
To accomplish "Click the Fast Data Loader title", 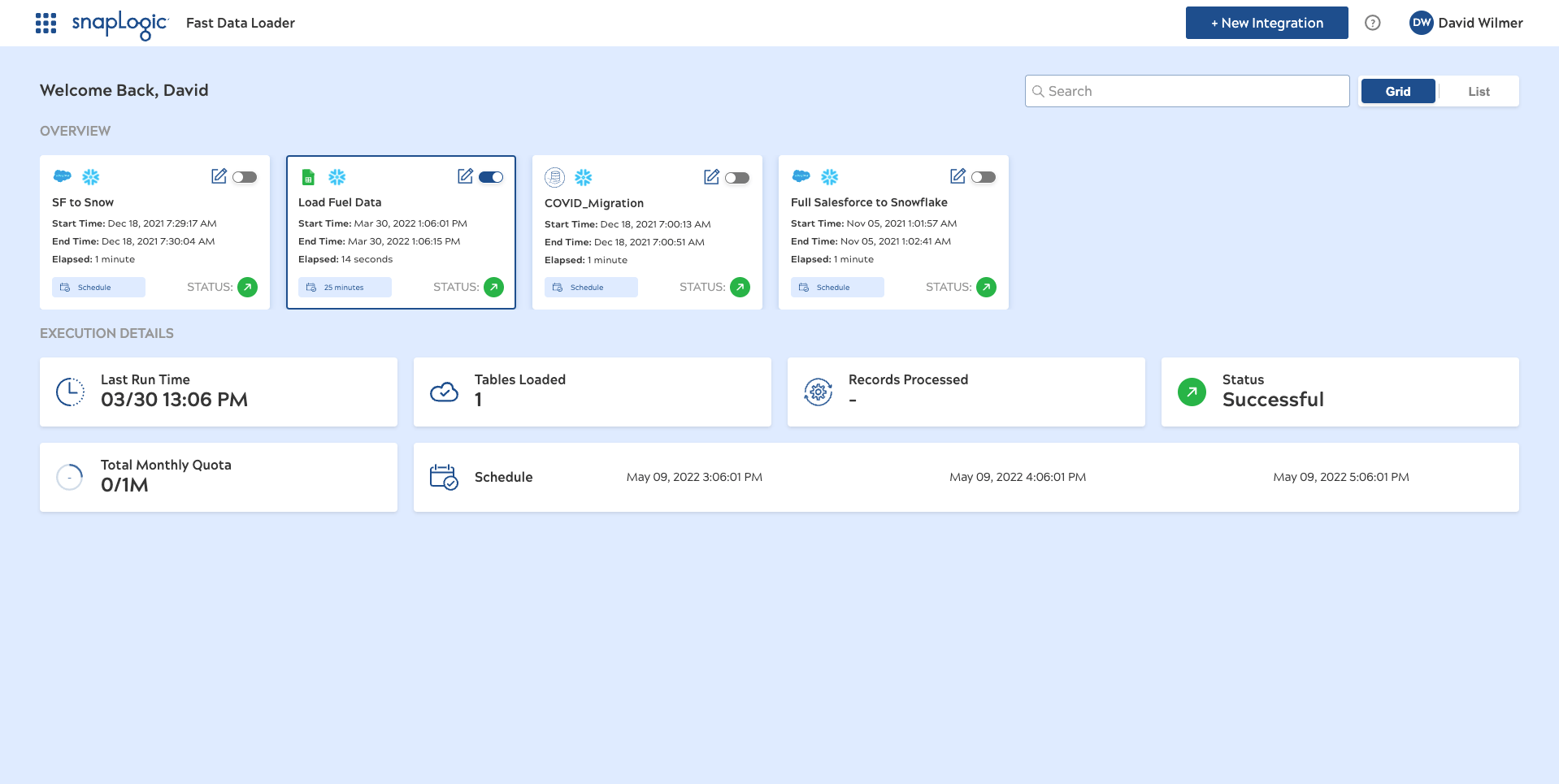I will 241,23.
